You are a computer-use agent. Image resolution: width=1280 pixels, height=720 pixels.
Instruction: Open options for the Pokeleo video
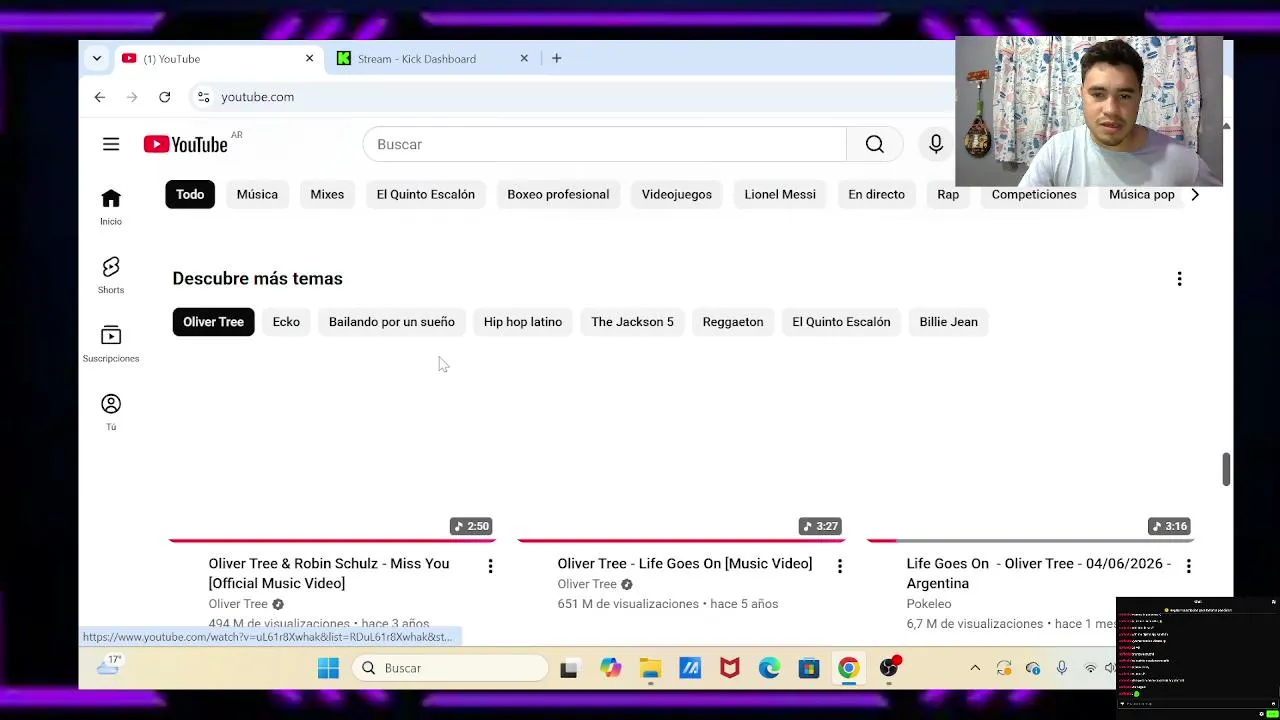click(x=1188, y=567)
